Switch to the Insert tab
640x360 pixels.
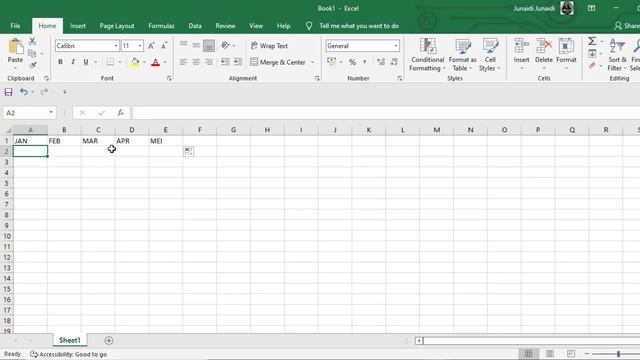(x=78, y=26)
